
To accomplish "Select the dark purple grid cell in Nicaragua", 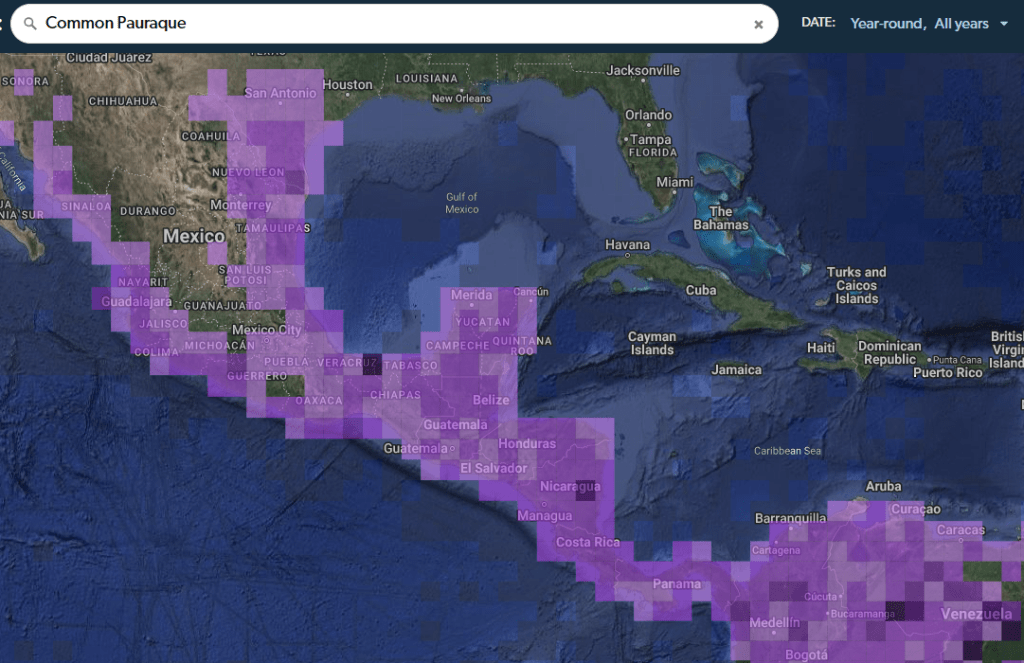I will [587, 488].
